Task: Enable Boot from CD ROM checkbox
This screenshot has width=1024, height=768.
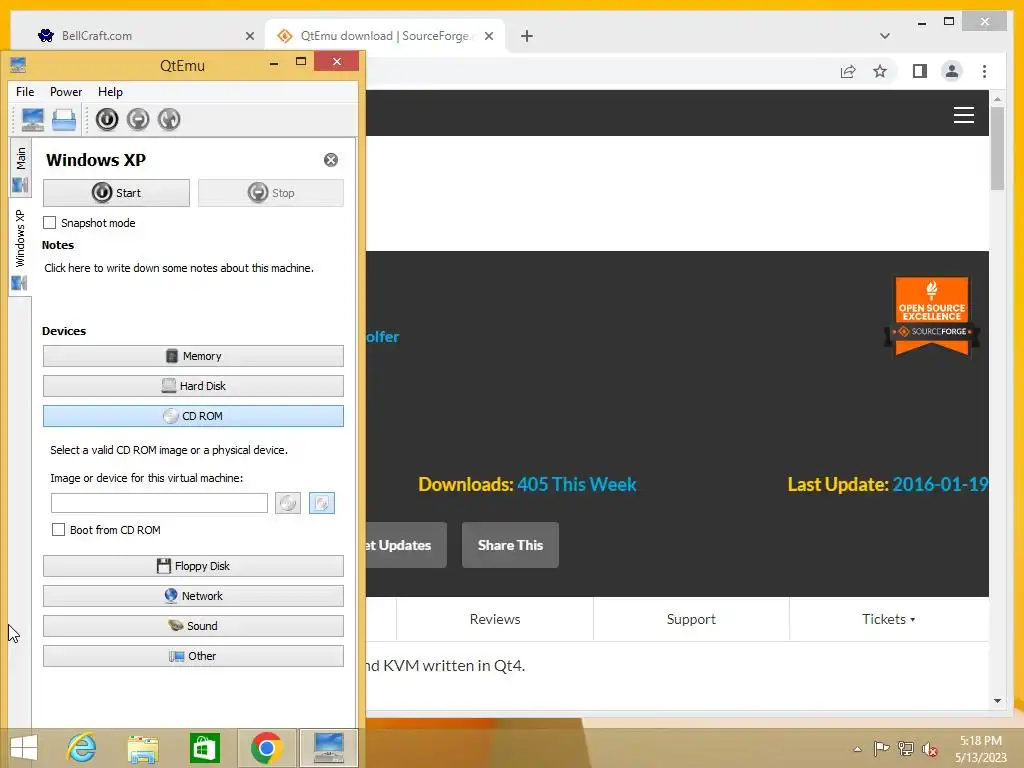Action: point(59,530)
